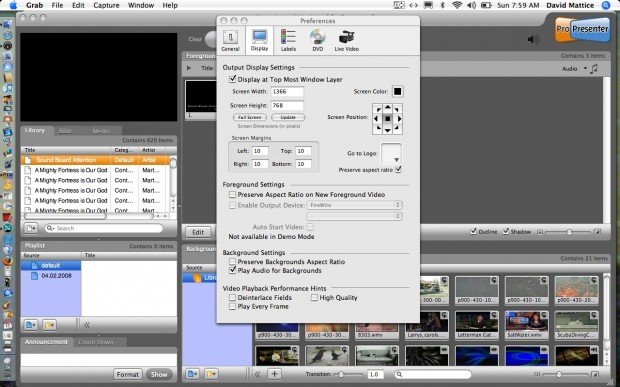Viewport: 620px width, 387px height.
Task: Click the music note audio icon
Action: [x=594, y=69]
